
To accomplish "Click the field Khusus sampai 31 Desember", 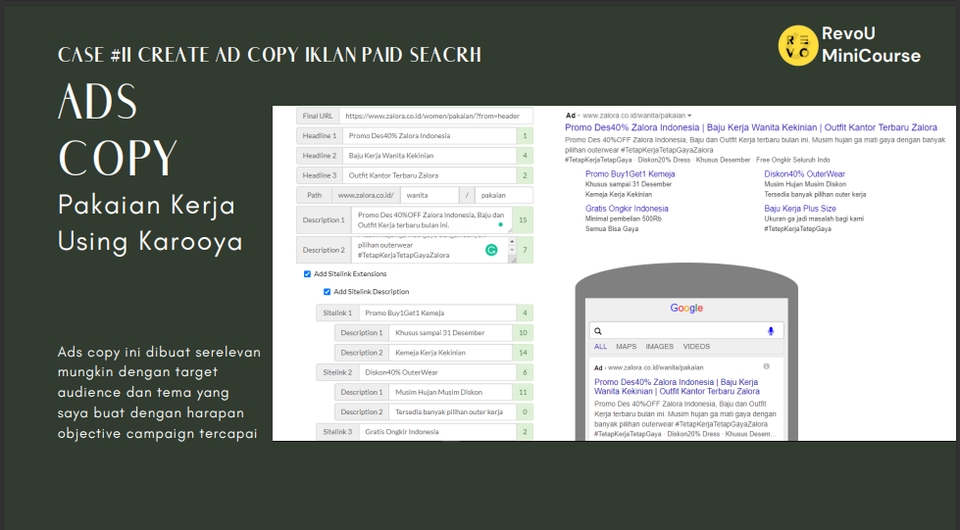I will [453, 333].
